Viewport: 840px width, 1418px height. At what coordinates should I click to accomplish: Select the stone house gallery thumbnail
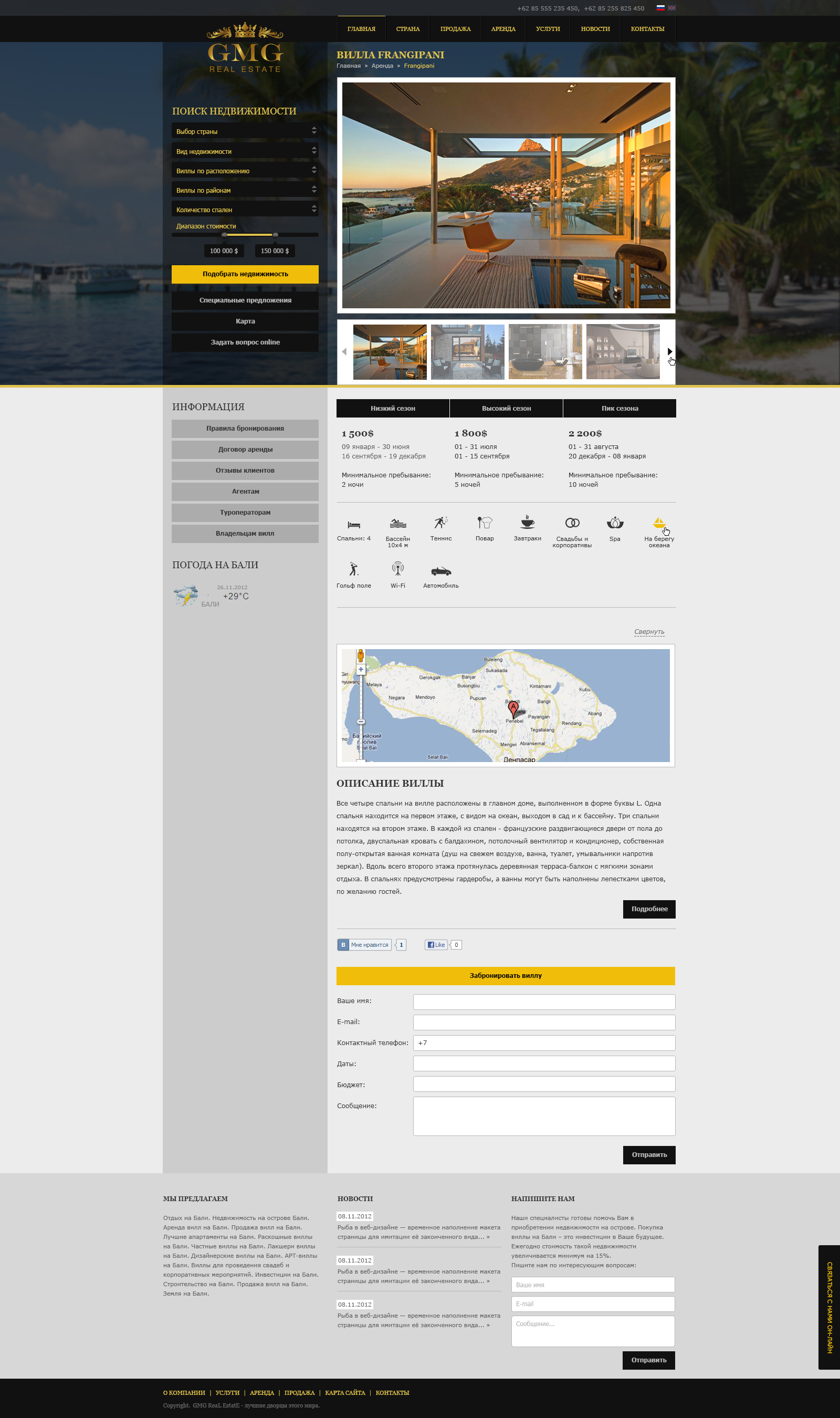click(x=468, y=351)
